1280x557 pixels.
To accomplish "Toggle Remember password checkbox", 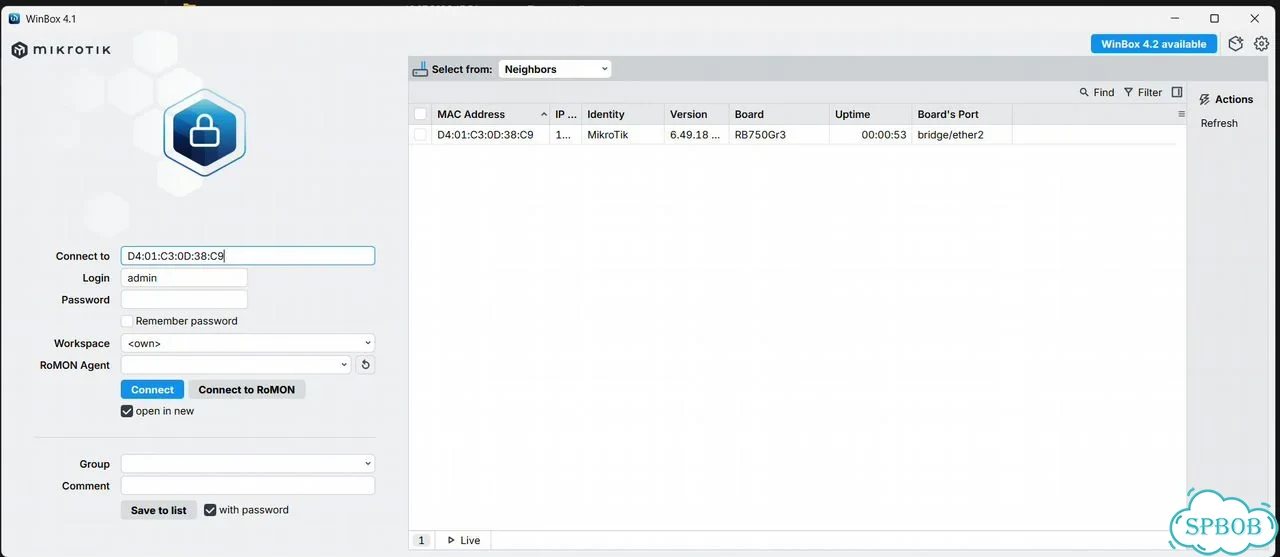I will pos(127,321).
